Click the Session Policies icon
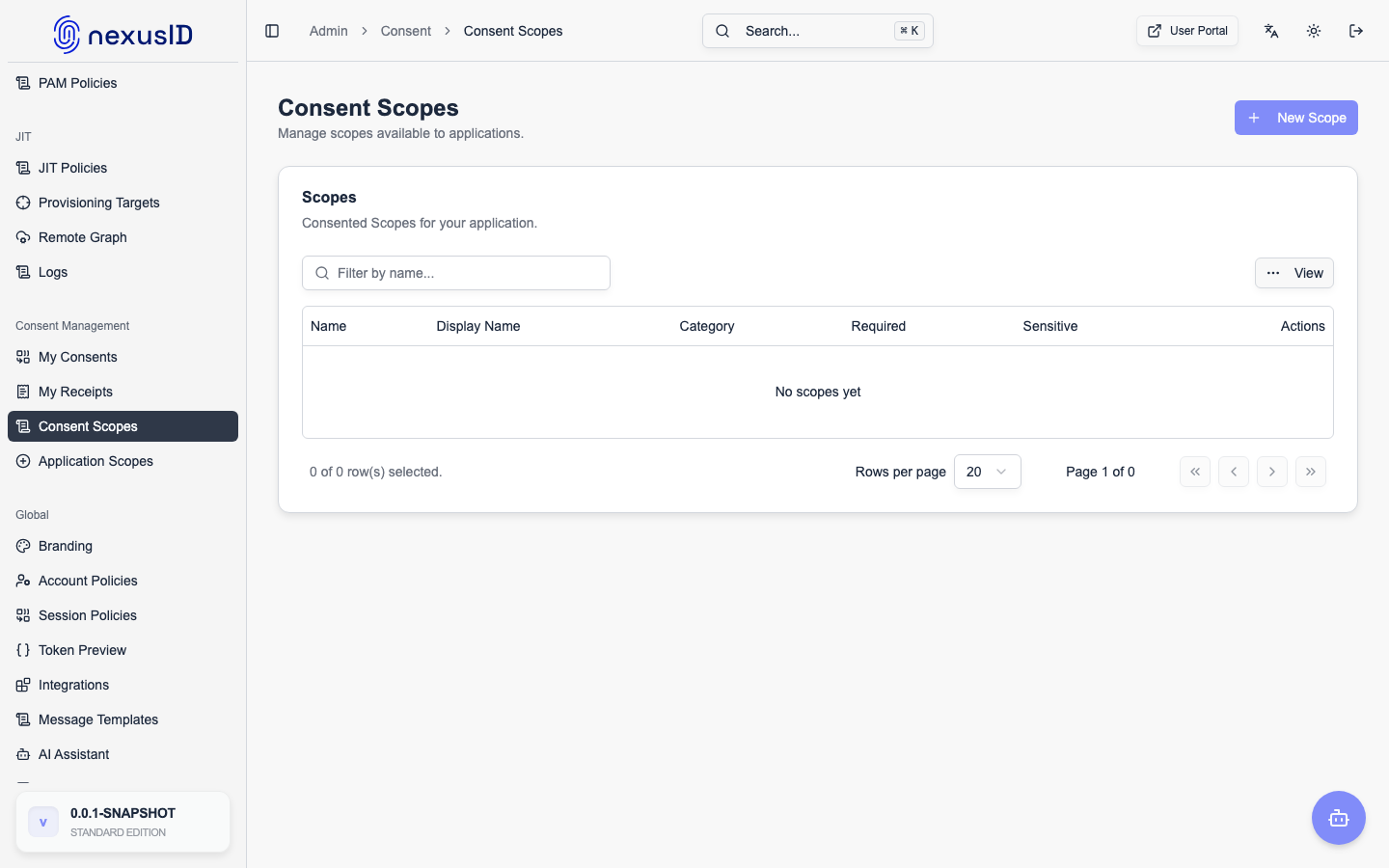The height and width of the screenshot is (868, 1389). [23, 615]
